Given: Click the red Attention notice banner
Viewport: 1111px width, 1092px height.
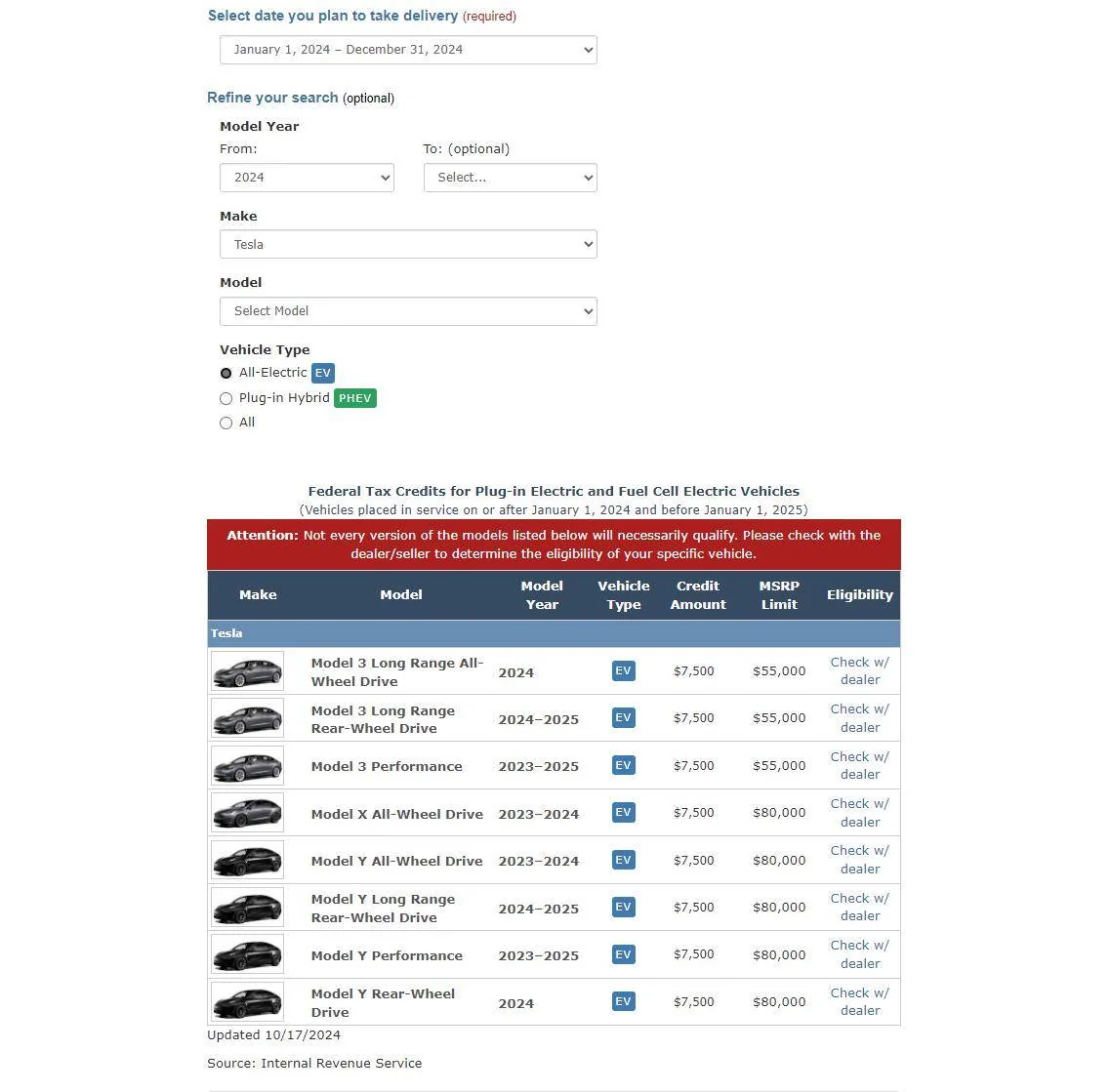Looking at the screenshot, I should pyautogui.click(x=554, y=545).
